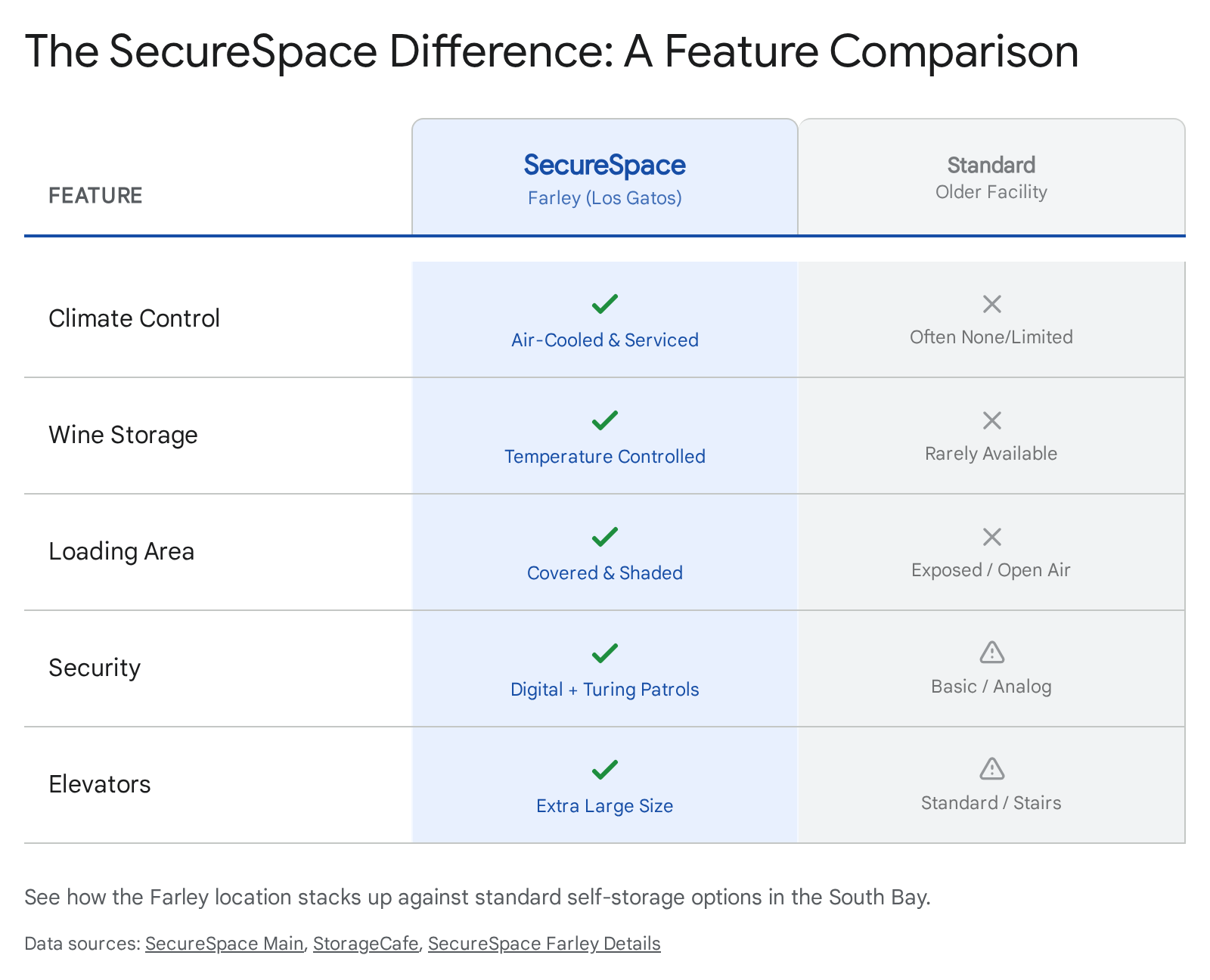Click the green checkmark for Climate Control
This screenshot has width=1210, height=980.
coord(604,304)
